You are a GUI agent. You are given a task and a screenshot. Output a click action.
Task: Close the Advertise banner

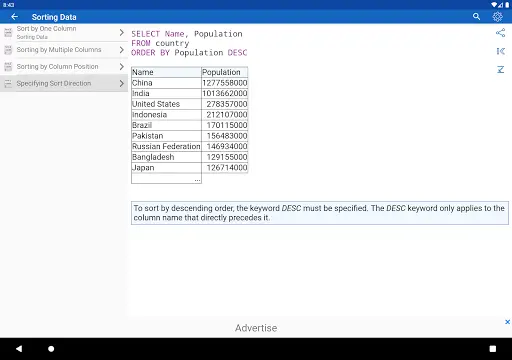click(507, 322)
